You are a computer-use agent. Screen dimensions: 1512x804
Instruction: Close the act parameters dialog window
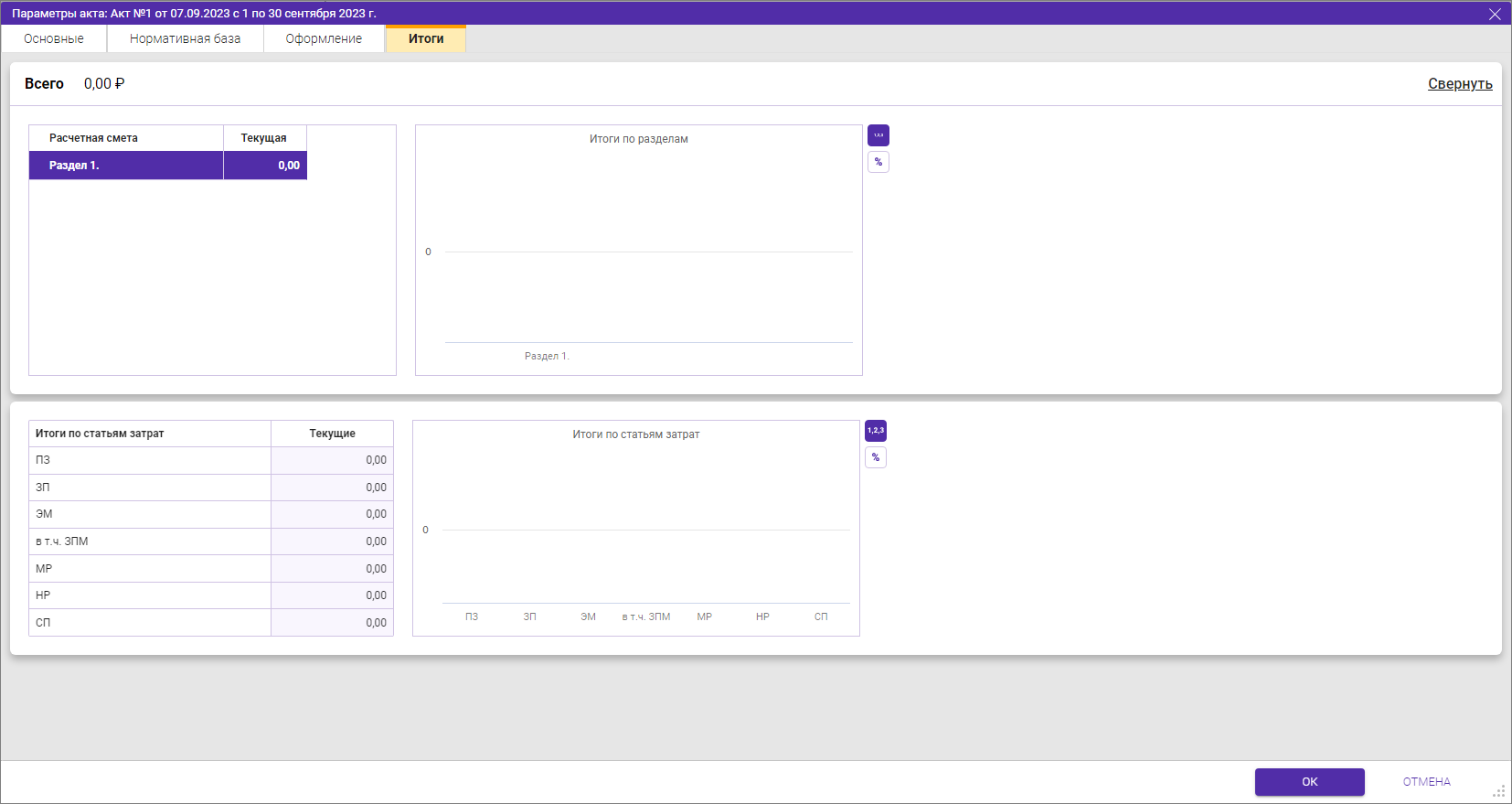click(1495, 14)
